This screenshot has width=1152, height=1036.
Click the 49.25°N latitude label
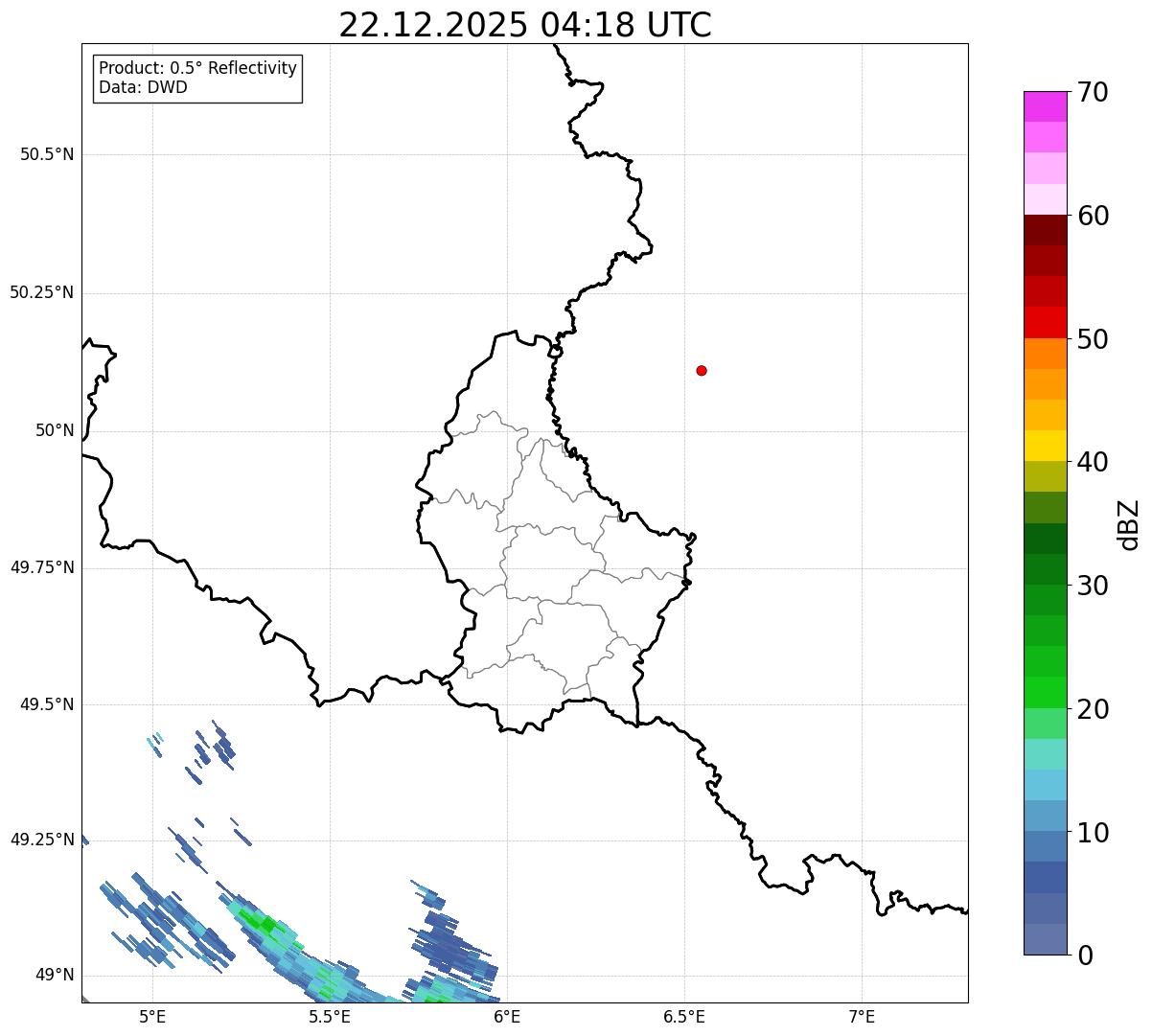point(42,840)
